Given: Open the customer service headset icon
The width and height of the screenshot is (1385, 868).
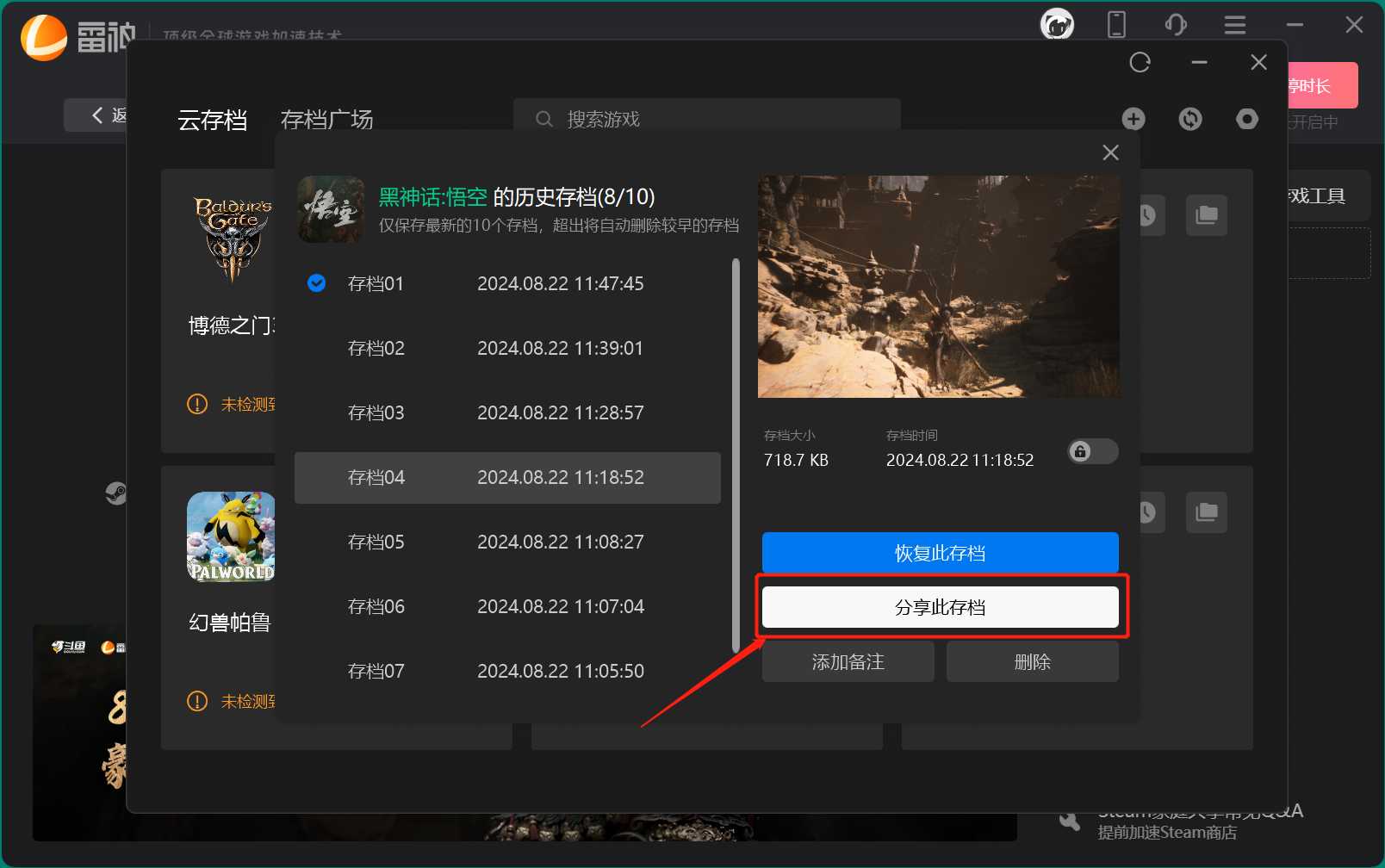Looking at the screenshot, I should [x=1176, y=25].
